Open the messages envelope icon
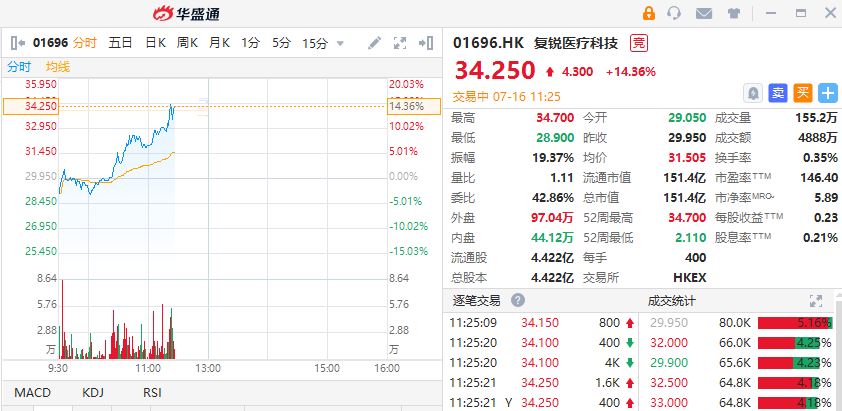842x411 pixels. (x=703, y=13)
